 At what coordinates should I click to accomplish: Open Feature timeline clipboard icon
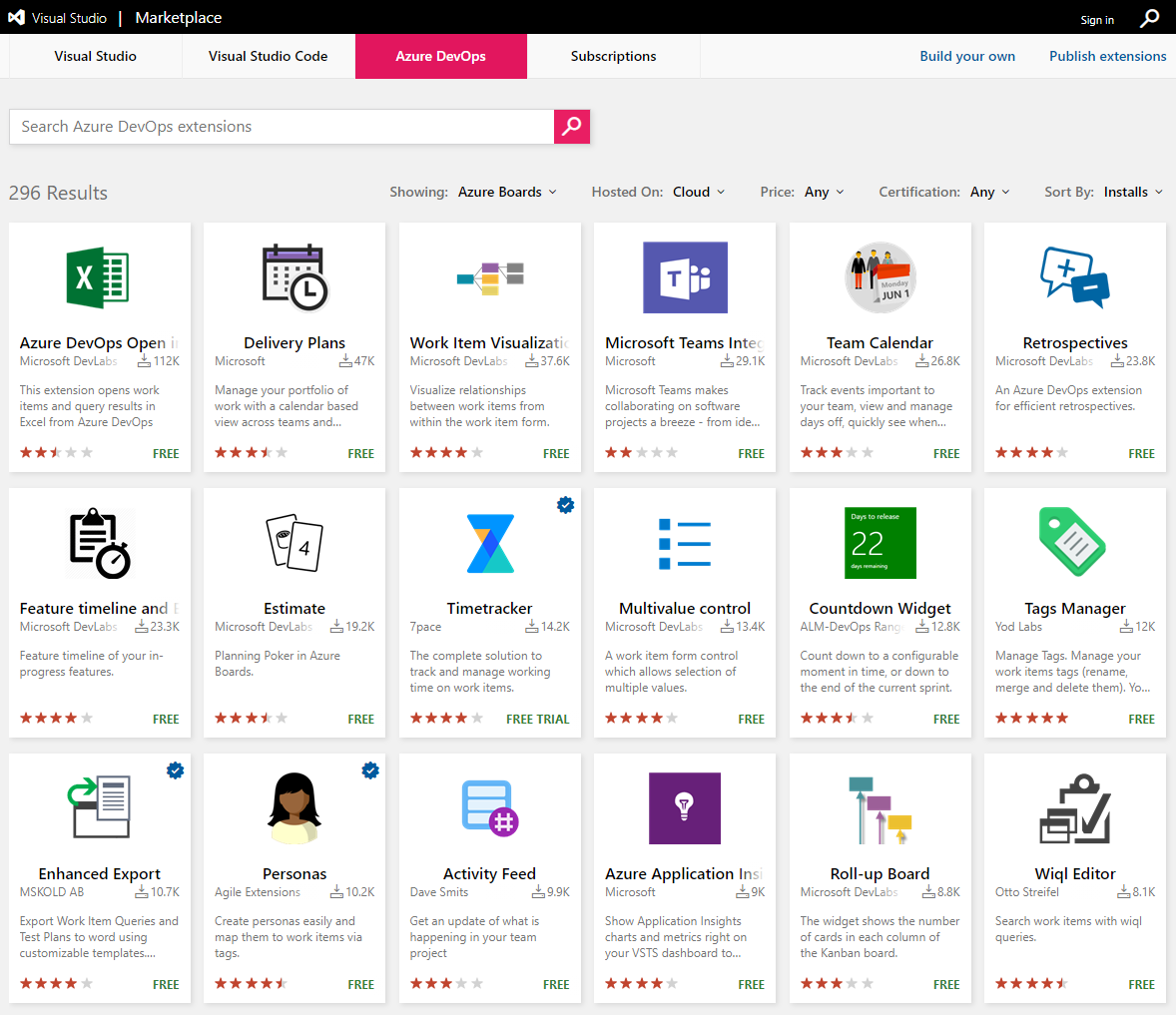pyautogui.click(x=100, y=543)
